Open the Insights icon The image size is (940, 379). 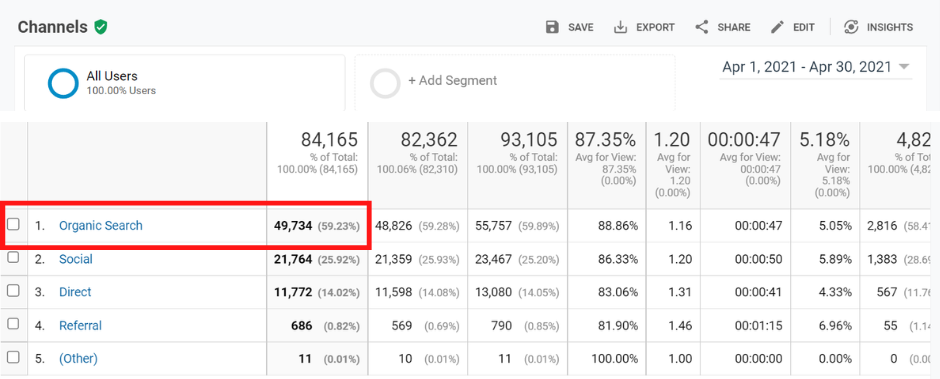pyautogui.click(x=851, y=27)
